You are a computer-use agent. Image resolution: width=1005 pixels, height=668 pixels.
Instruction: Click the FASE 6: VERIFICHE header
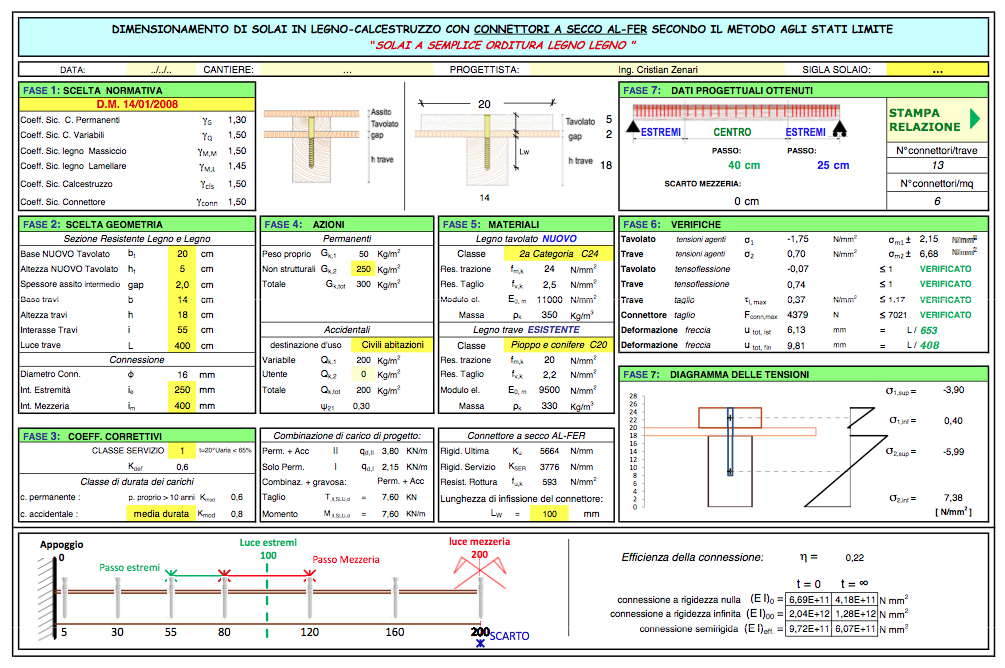(x=803, y=224)
